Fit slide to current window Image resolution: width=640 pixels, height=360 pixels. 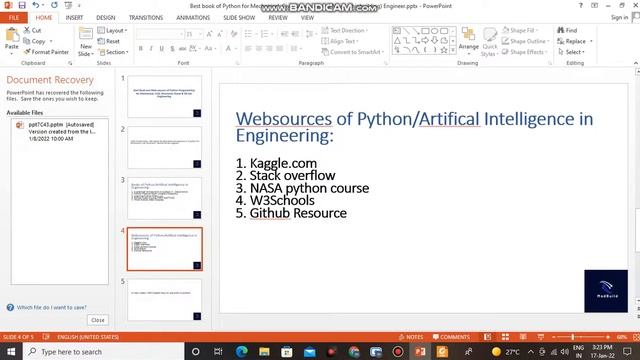[636, 337]
